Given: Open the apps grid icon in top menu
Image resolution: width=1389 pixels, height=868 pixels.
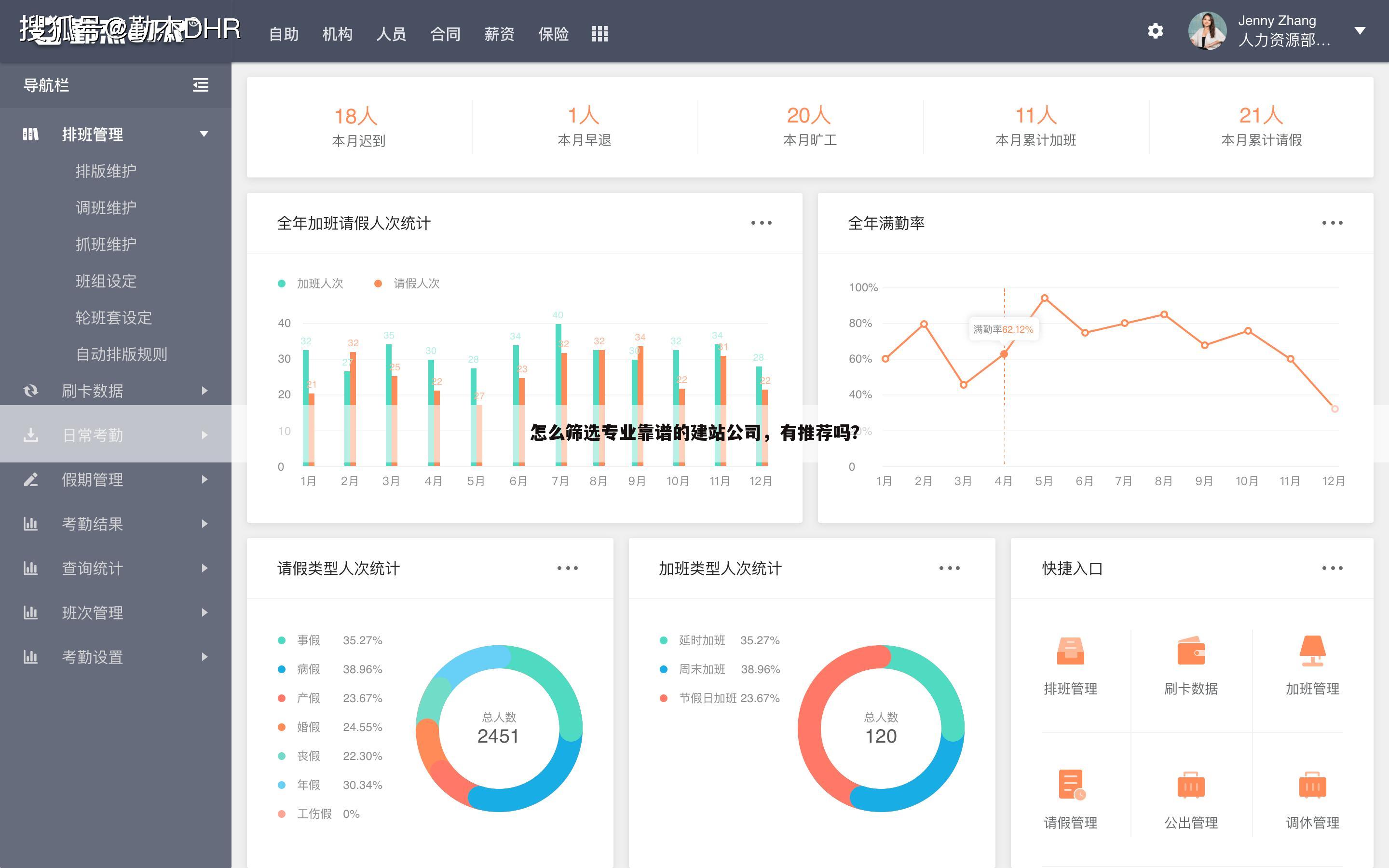Looking at the screenshot, I should coord(600,34).
